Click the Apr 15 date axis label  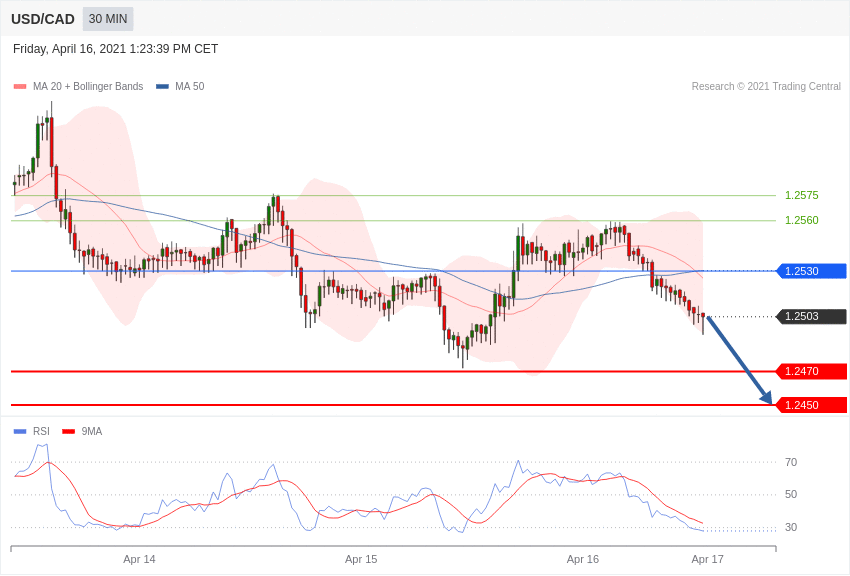pyautogui.click(x=361, y=559)
